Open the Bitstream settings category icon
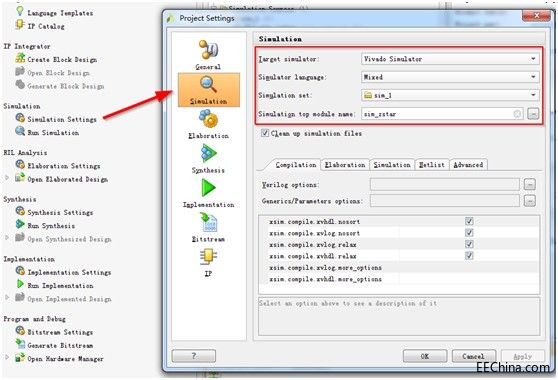Viewport: 558px width, 380px height. [209, 222]
